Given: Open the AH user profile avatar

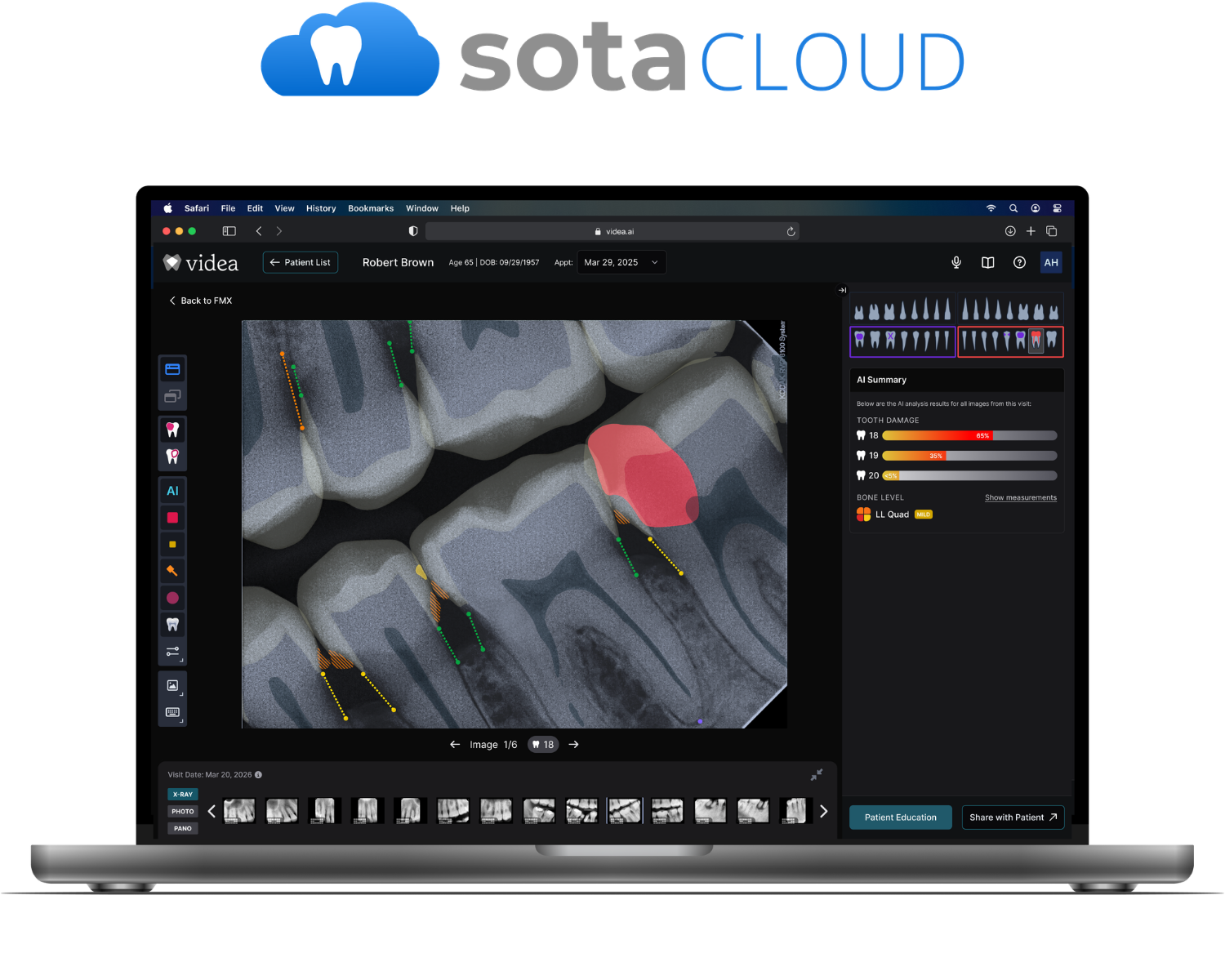Looking at the screenshot, I should point(1051,262).
